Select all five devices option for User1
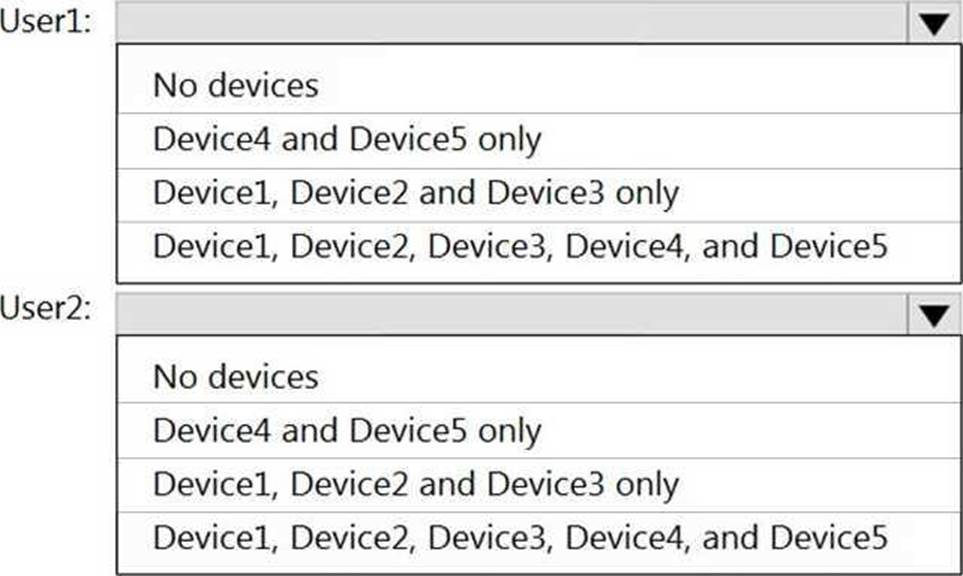Screen dimensions: 963x576 click(520, 245)
